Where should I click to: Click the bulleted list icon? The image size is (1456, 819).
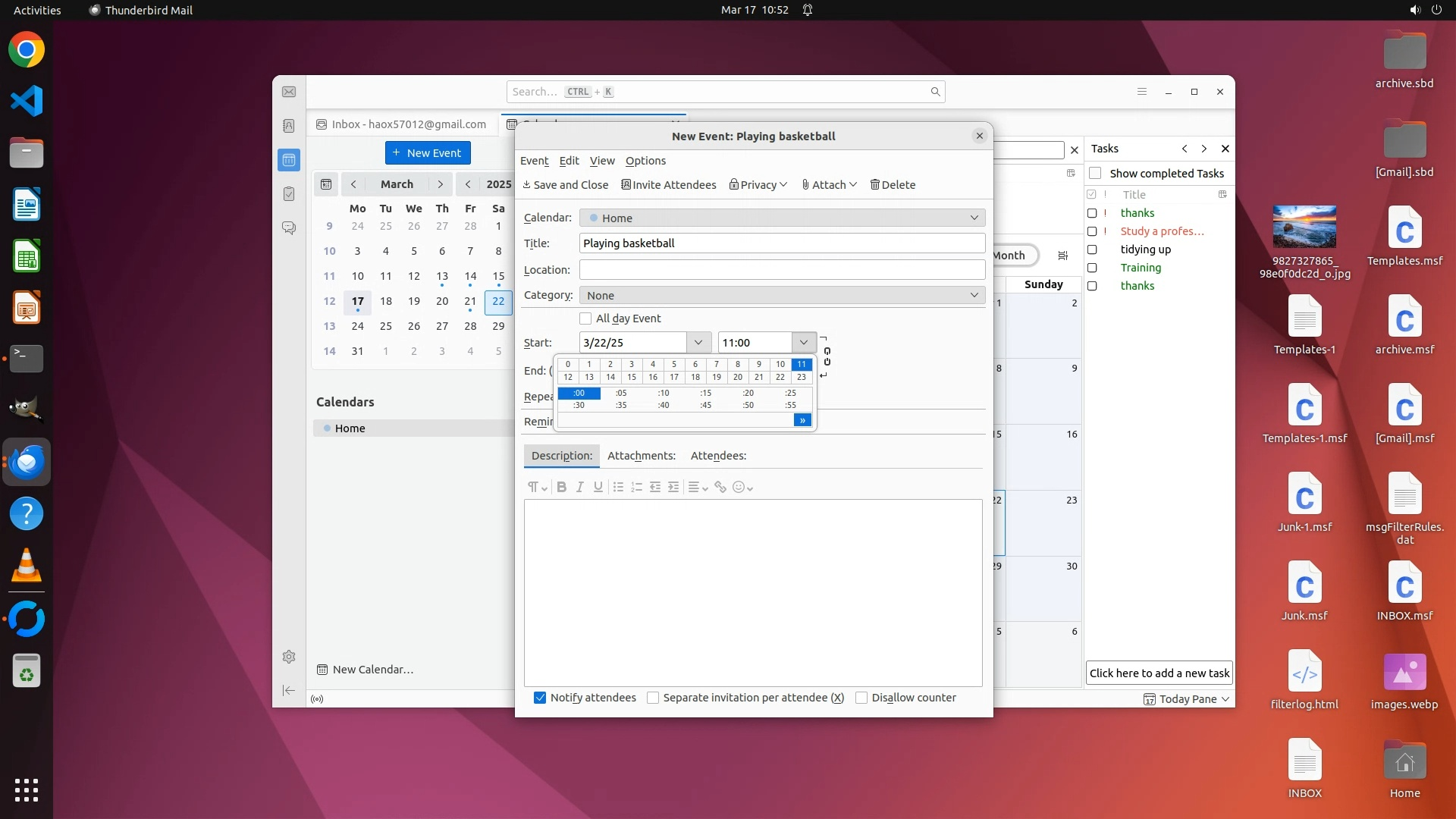click(x=618, y=488)
